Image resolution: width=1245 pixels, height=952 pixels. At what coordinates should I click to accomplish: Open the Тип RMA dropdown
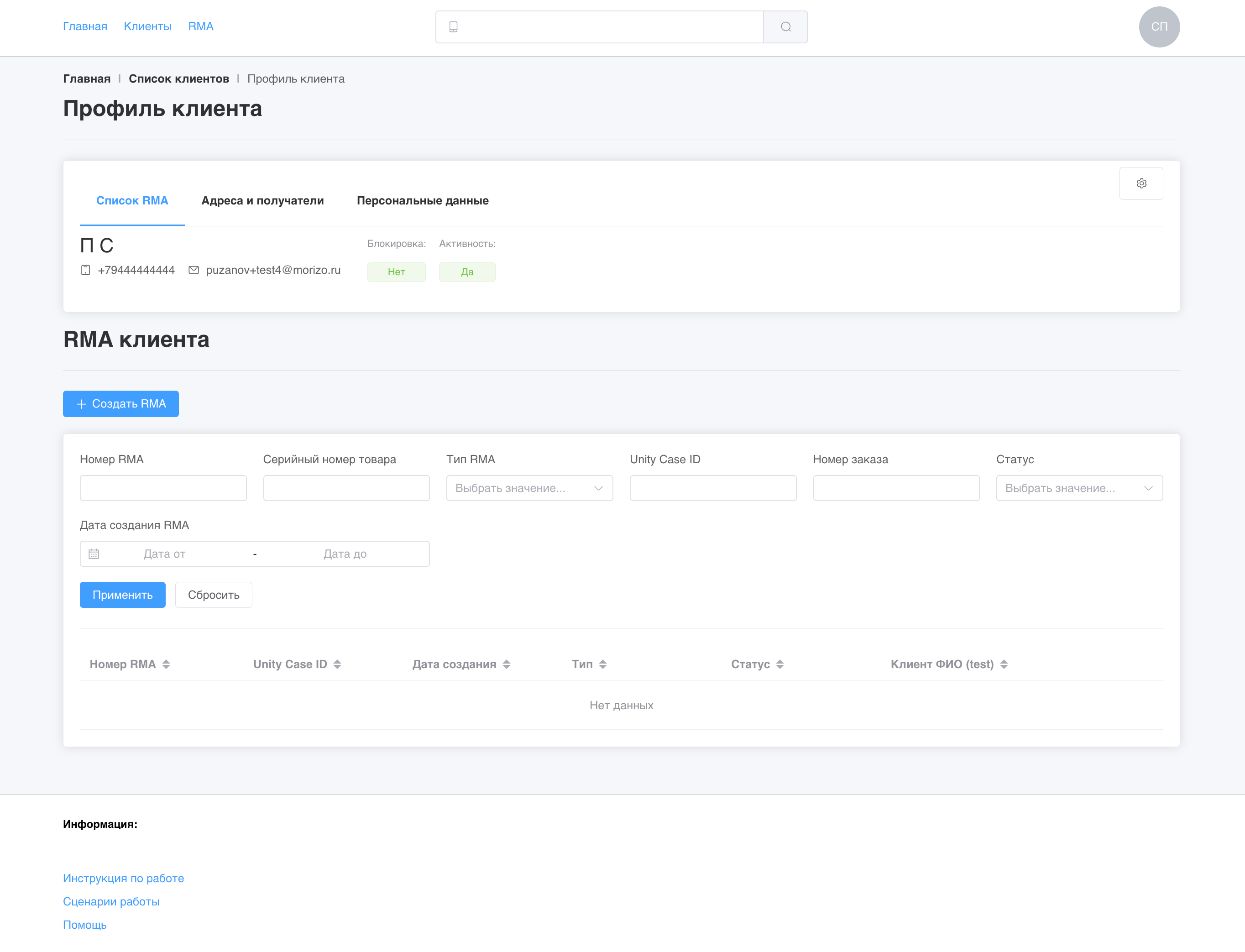529,488
